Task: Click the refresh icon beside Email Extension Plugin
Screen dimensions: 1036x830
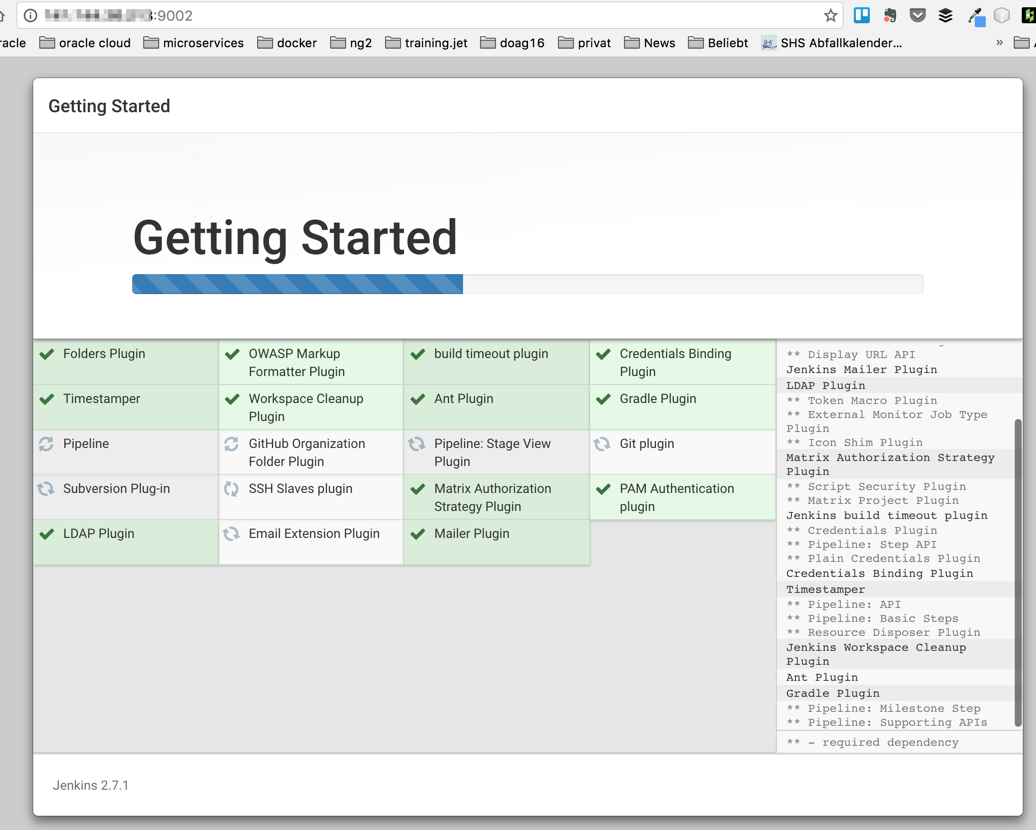Action: point(231,534)
